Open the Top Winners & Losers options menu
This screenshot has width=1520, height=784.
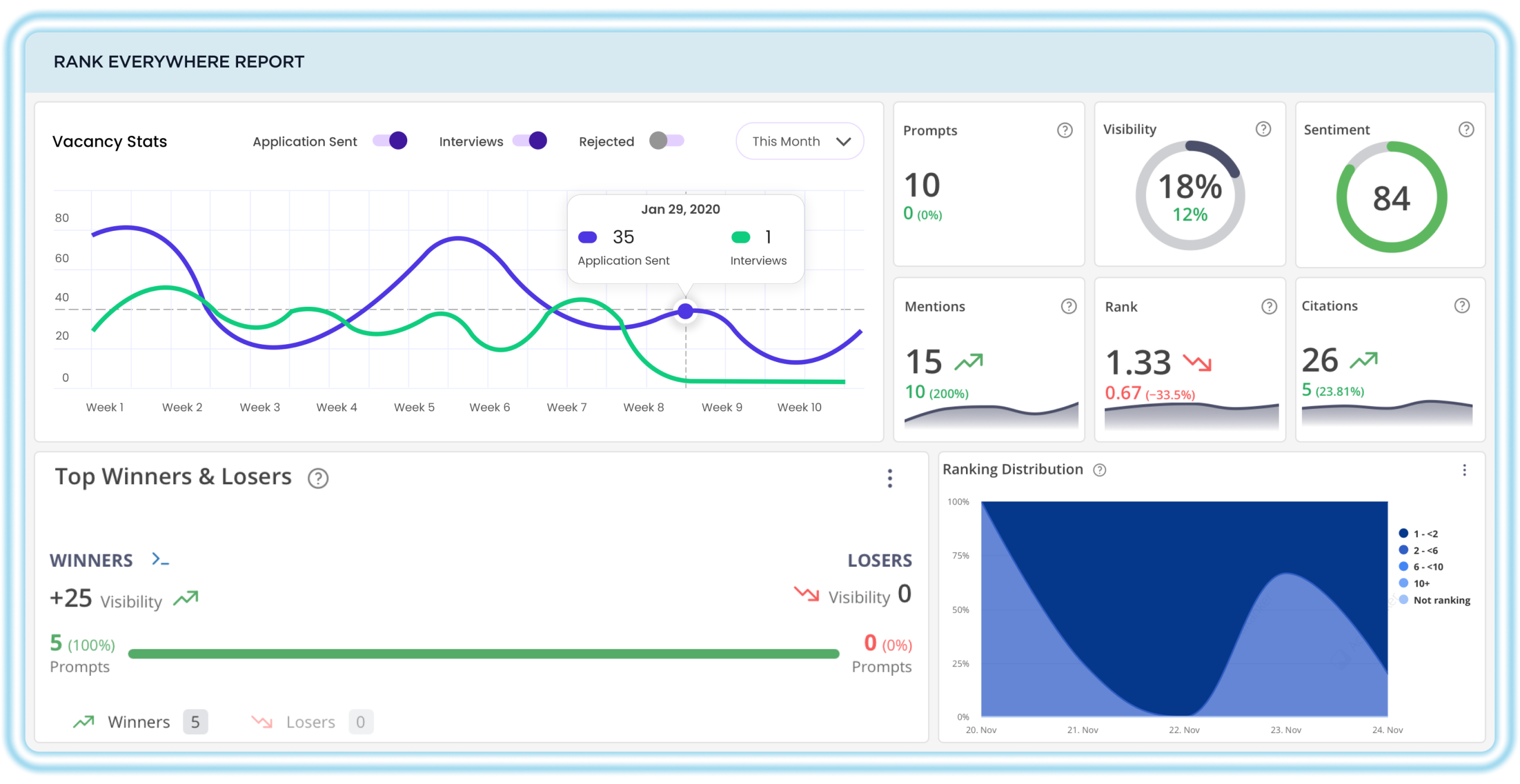[x=889, y=478]
